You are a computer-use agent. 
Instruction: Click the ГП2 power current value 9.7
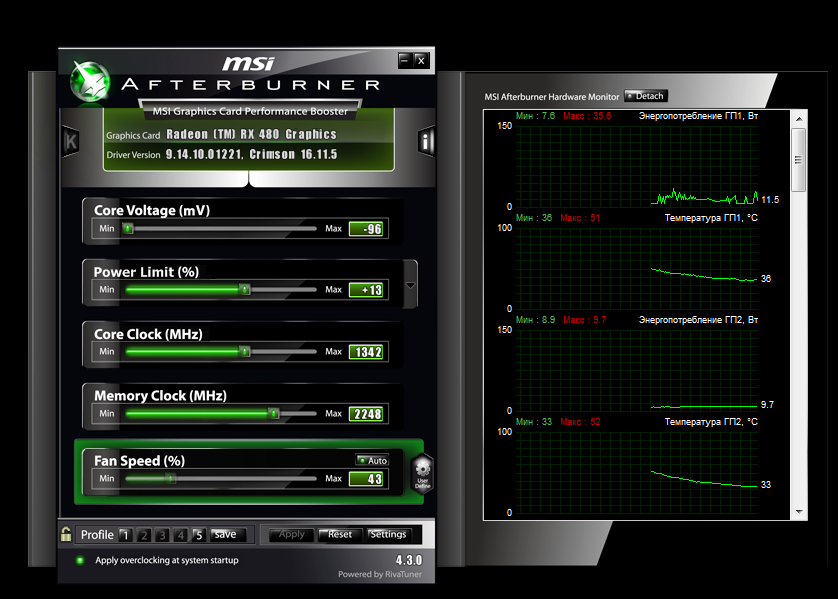767,405
